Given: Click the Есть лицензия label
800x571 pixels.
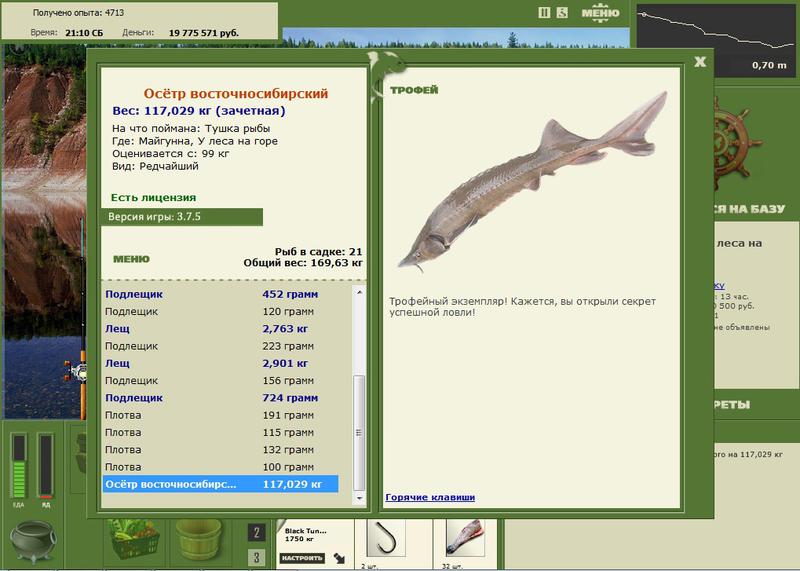Looking at the screenshot, I should tap(154, 197).
